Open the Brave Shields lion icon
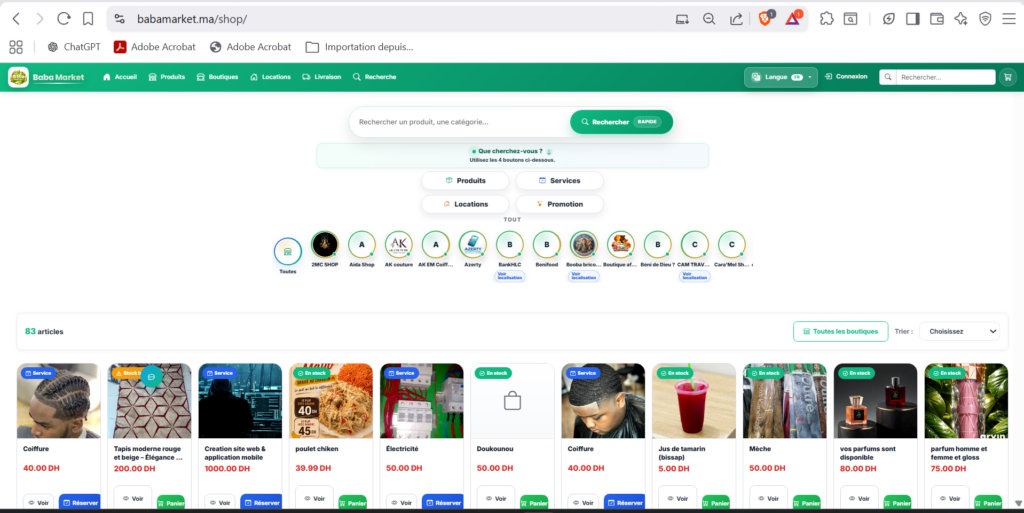 765,18
